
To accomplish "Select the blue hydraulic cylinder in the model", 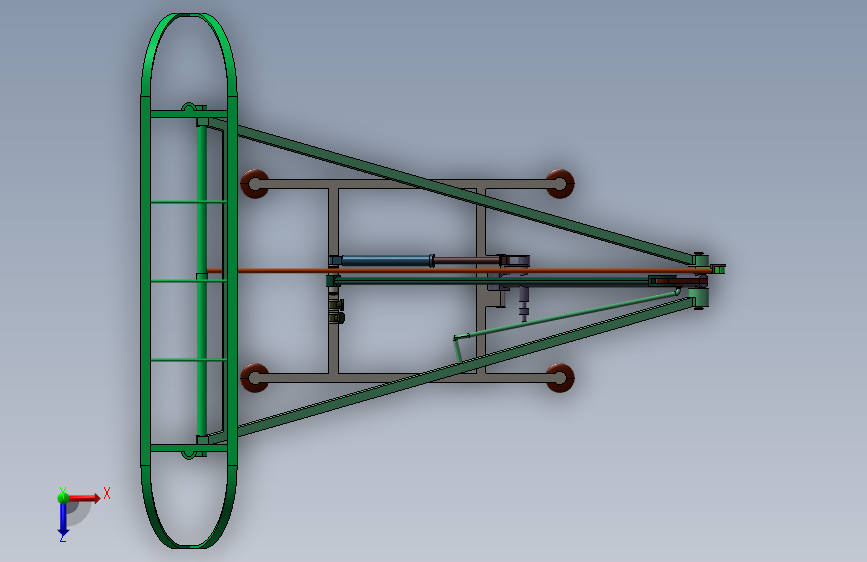I will (387, 261).
